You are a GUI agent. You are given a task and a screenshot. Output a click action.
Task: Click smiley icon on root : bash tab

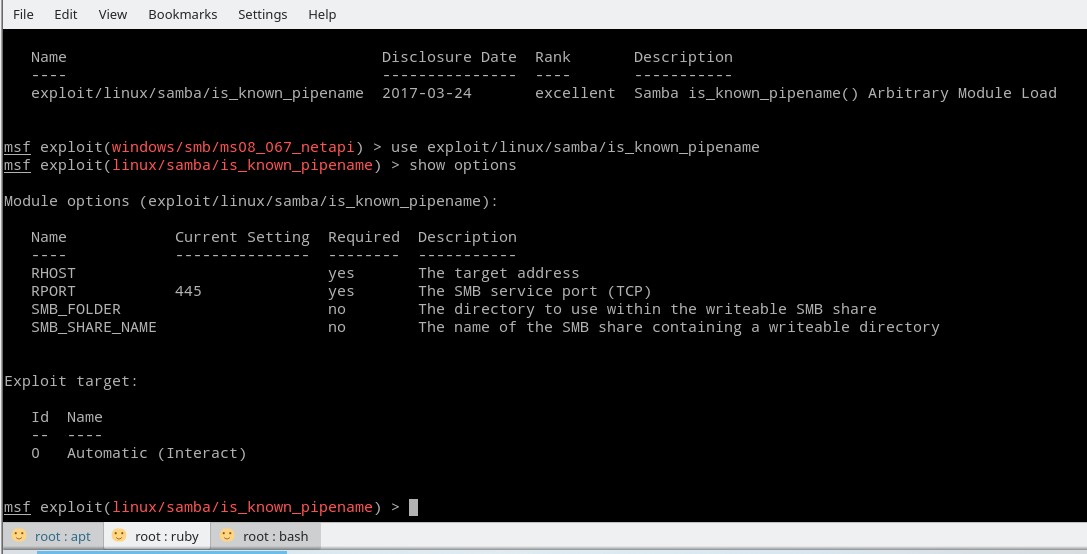click(x=227, y=535)
